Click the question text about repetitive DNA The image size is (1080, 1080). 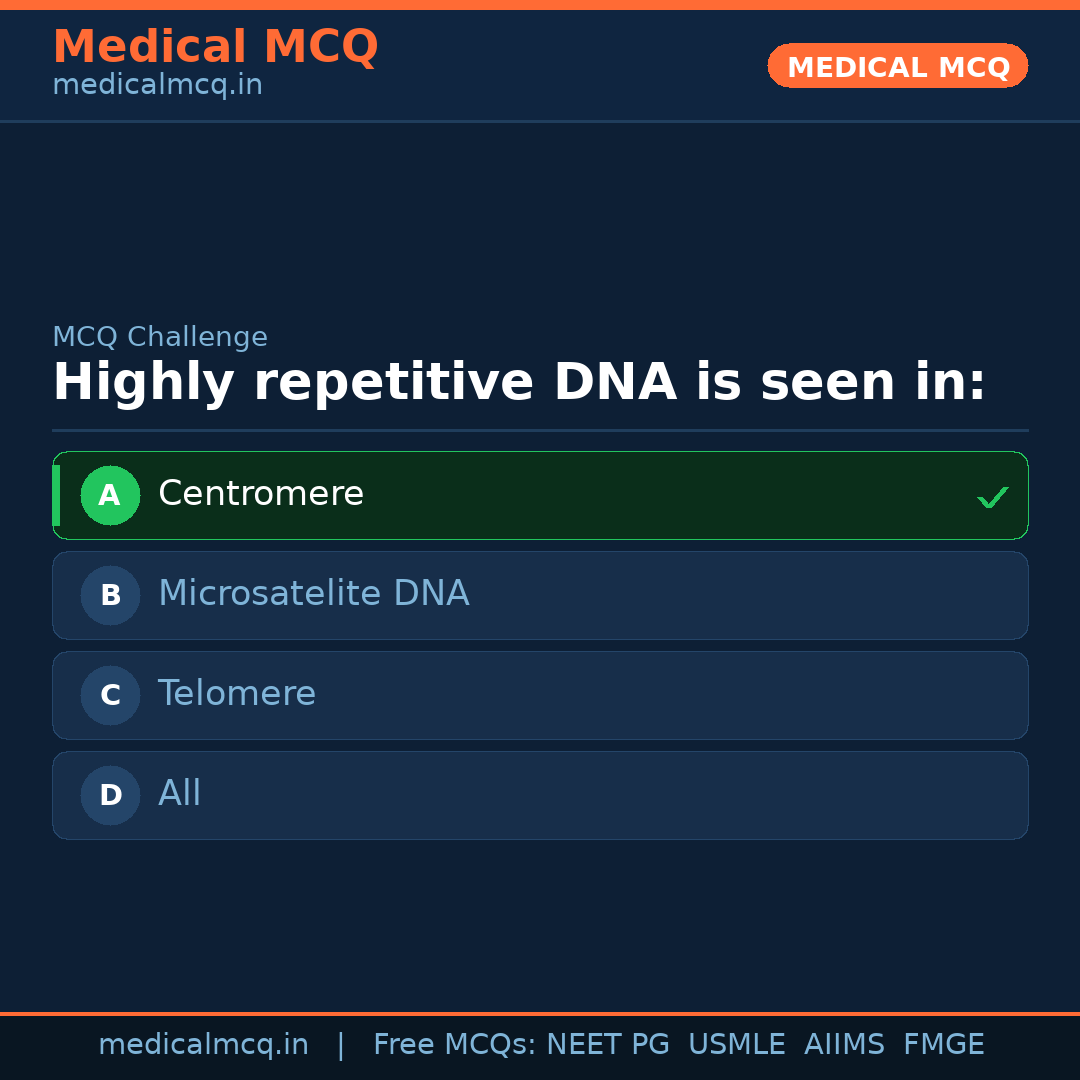519,383
